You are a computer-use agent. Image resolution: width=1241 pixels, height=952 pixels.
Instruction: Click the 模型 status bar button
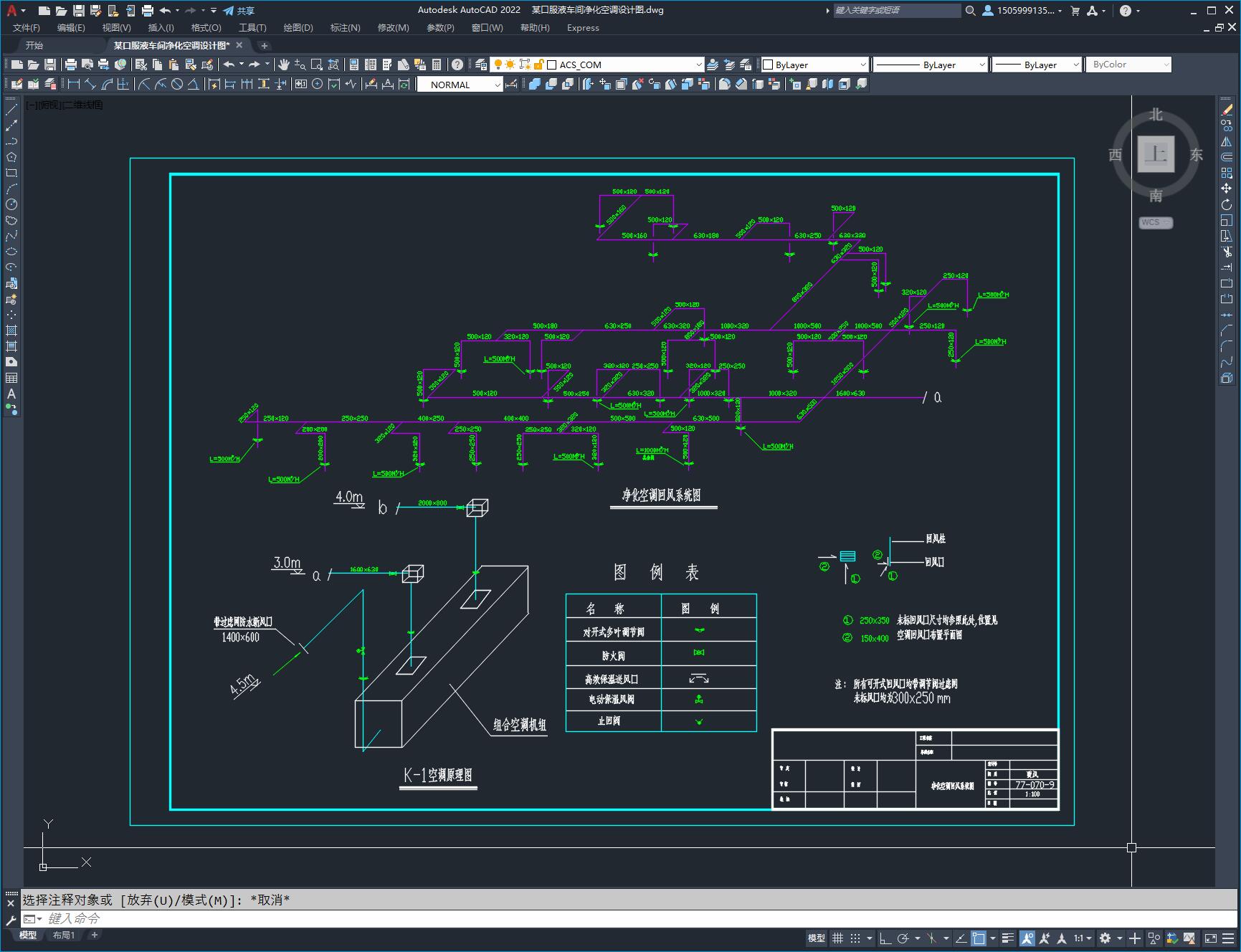817,938
